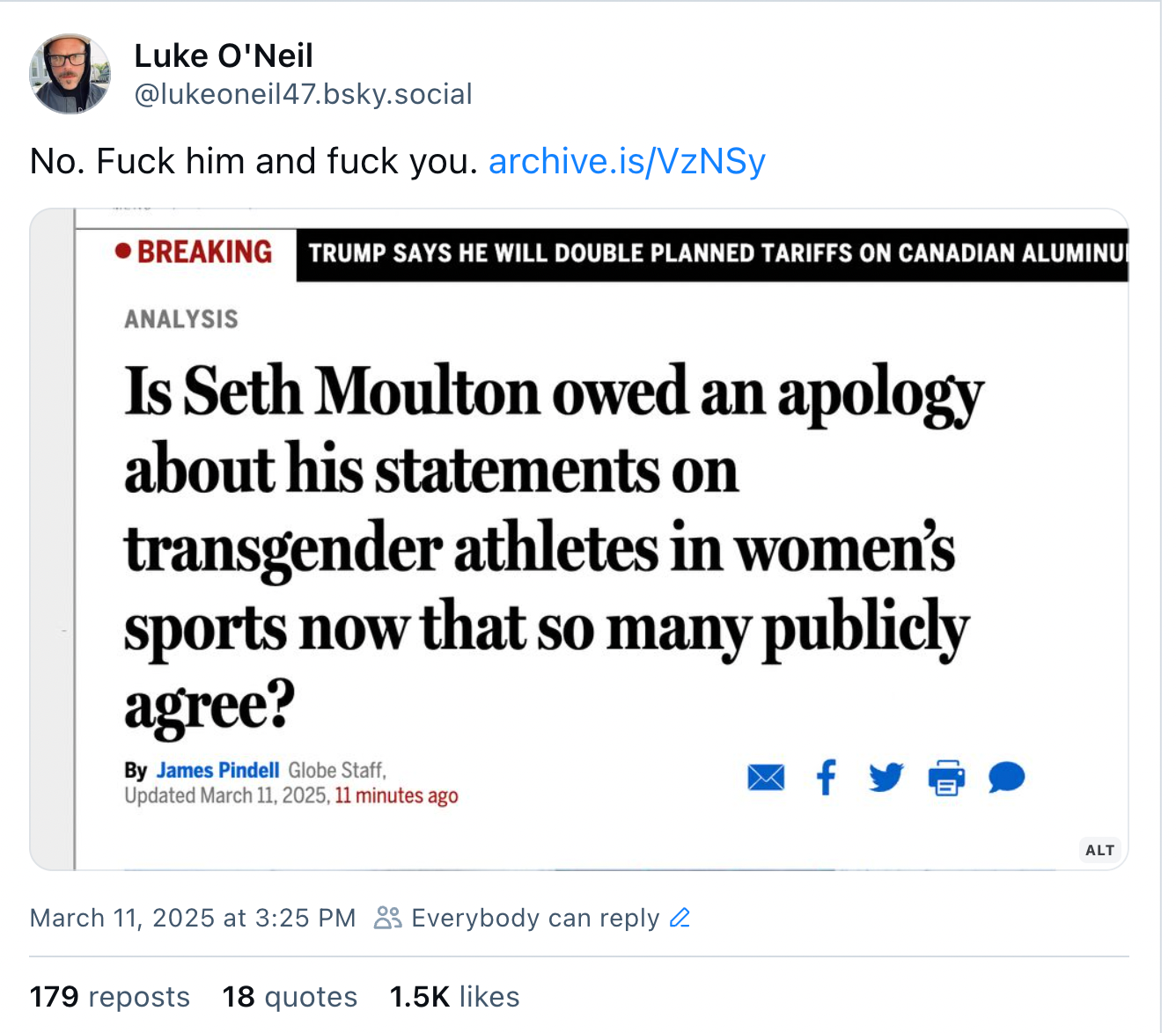Click the BREAKING news banner headline
This screenshot has height=1033, width=1176.
[711, 253]
